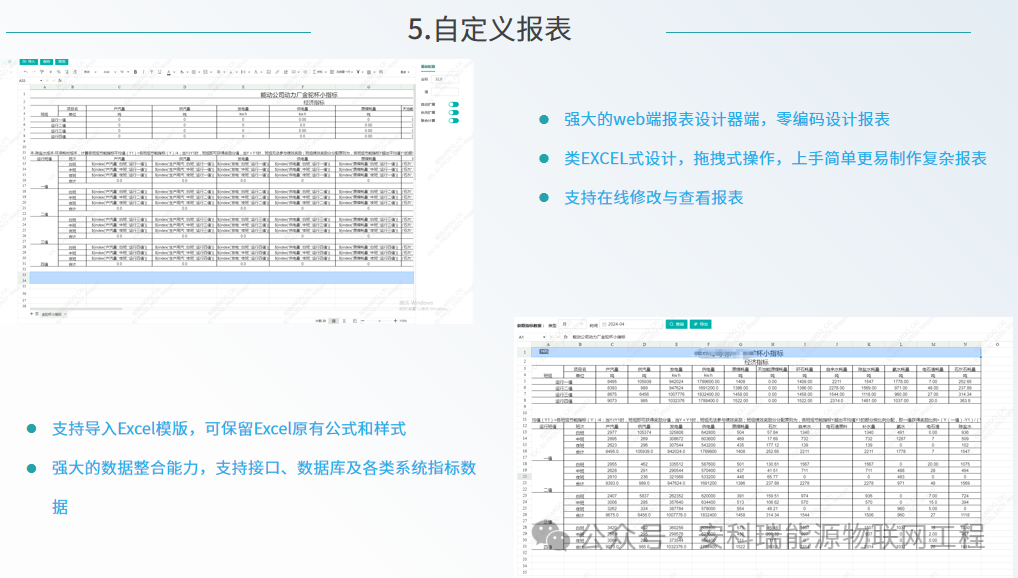Viewport: 1018px width, 578px height.
Task: Toggle the bottom switch in properties panel
Action: (453, 120)
